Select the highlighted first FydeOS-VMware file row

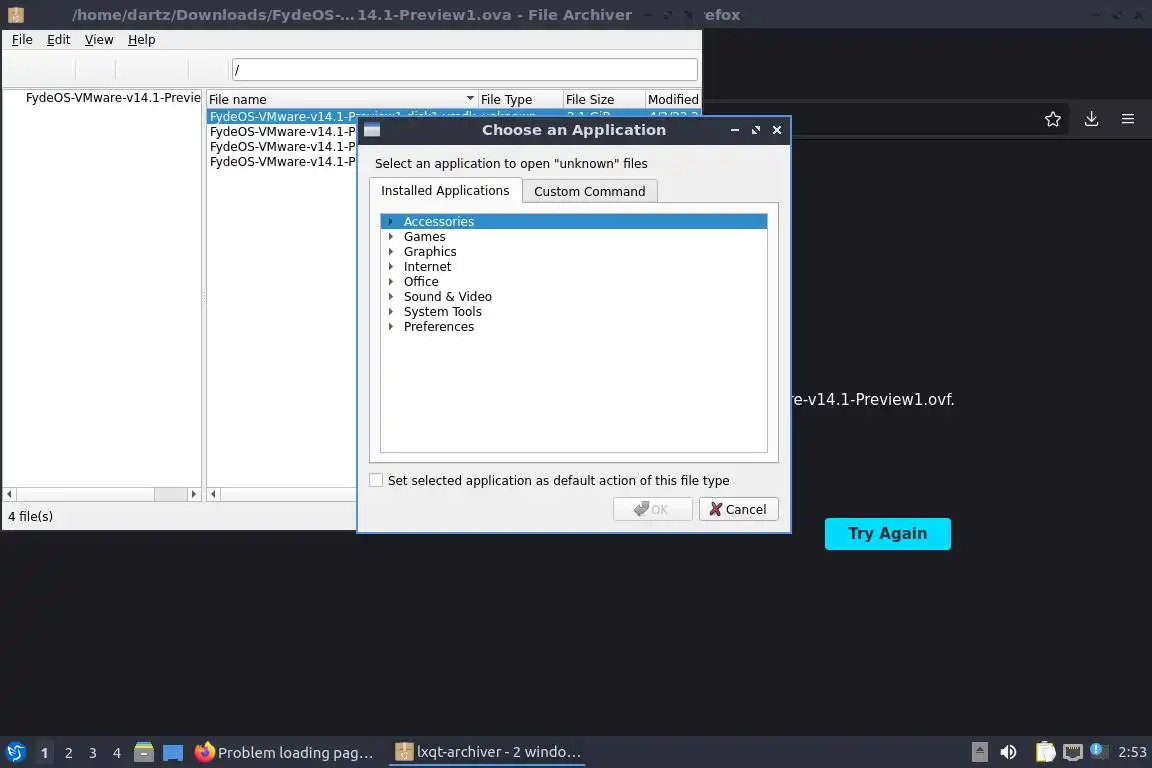click(x=453, y=116)
